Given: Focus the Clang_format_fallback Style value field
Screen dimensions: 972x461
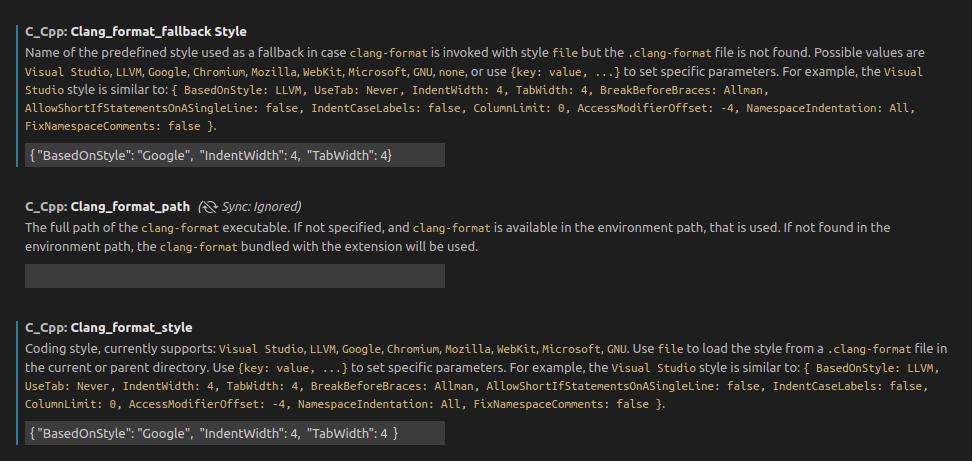Looking at the screenshot, I should tap(234, 155).
